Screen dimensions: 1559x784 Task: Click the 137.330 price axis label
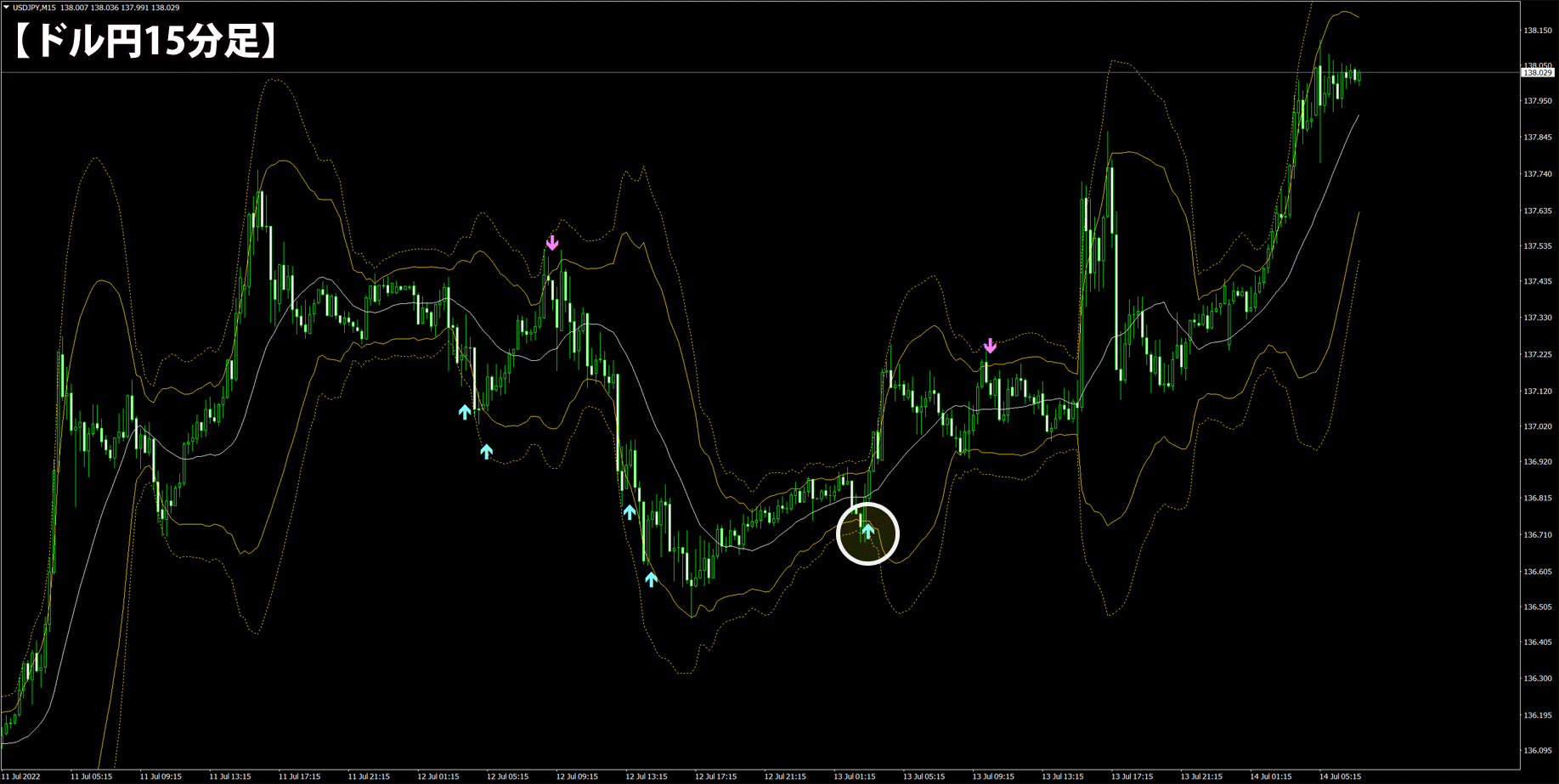[1538, 318]
